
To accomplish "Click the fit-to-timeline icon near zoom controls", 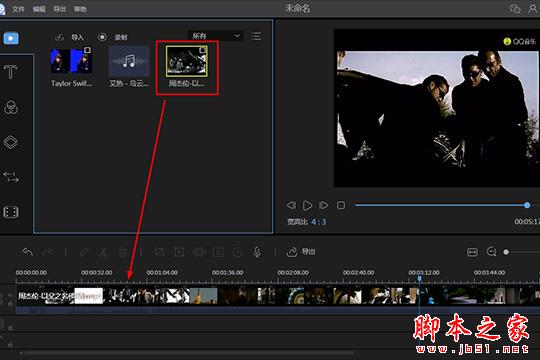I will point(472,252).
